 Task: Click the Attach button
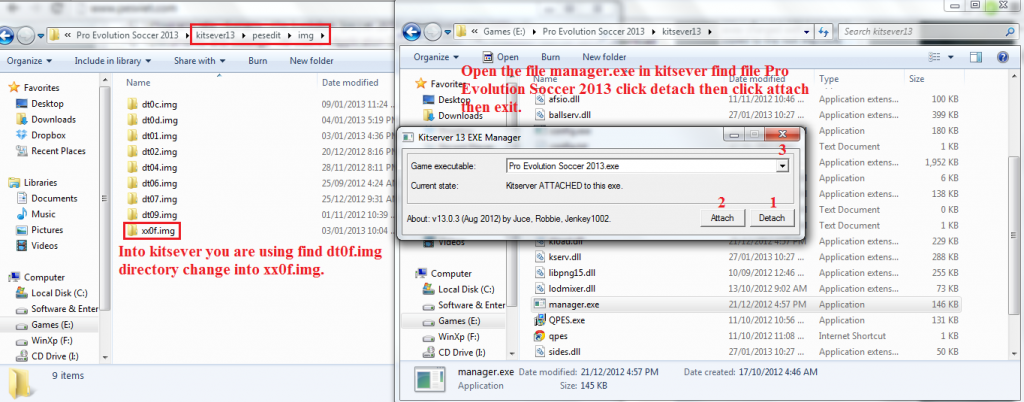tap(722, 218)
